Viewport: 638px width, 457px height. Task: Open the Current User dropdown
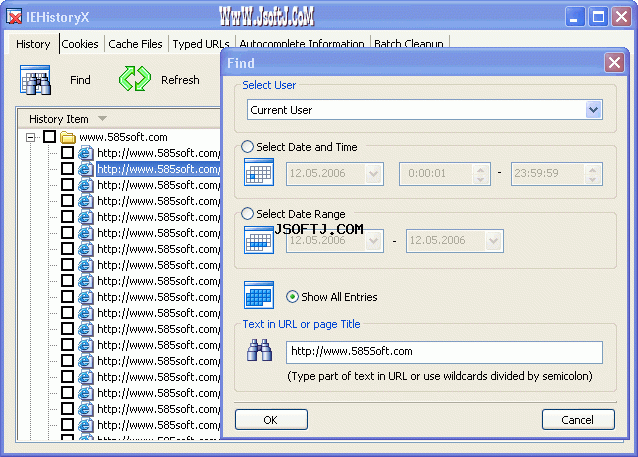click(x=594, y=110)
